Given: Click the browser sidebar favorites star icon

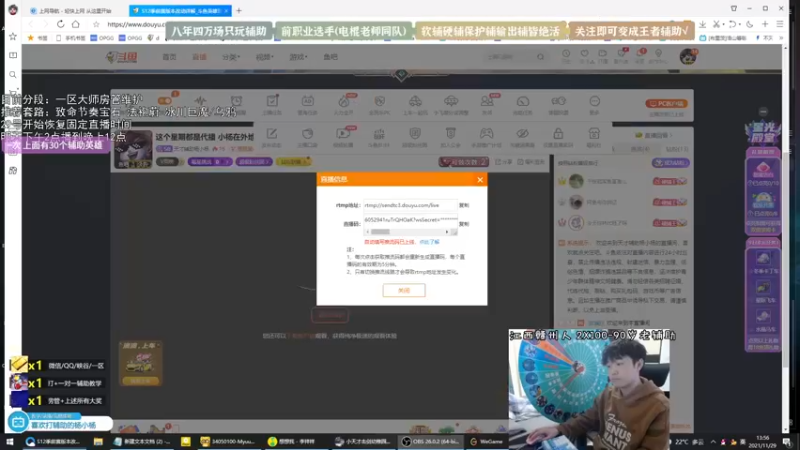Looking at the screenshot, I should click(x=13, y=36).
